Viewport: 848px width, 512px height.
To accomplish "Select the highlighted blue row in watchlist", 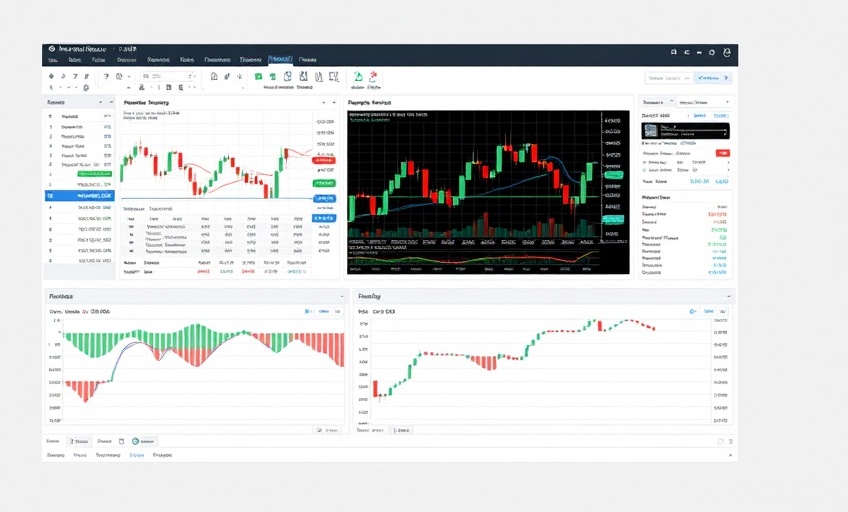I will click(80, 196).
